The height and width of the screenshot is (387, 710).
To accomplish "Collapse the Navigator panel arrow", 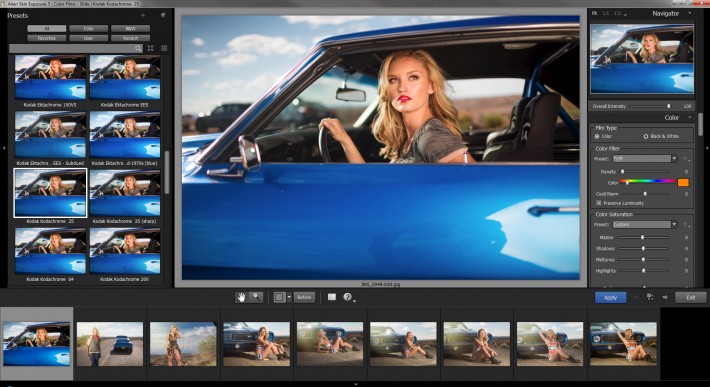I will (x=690, y=14).
